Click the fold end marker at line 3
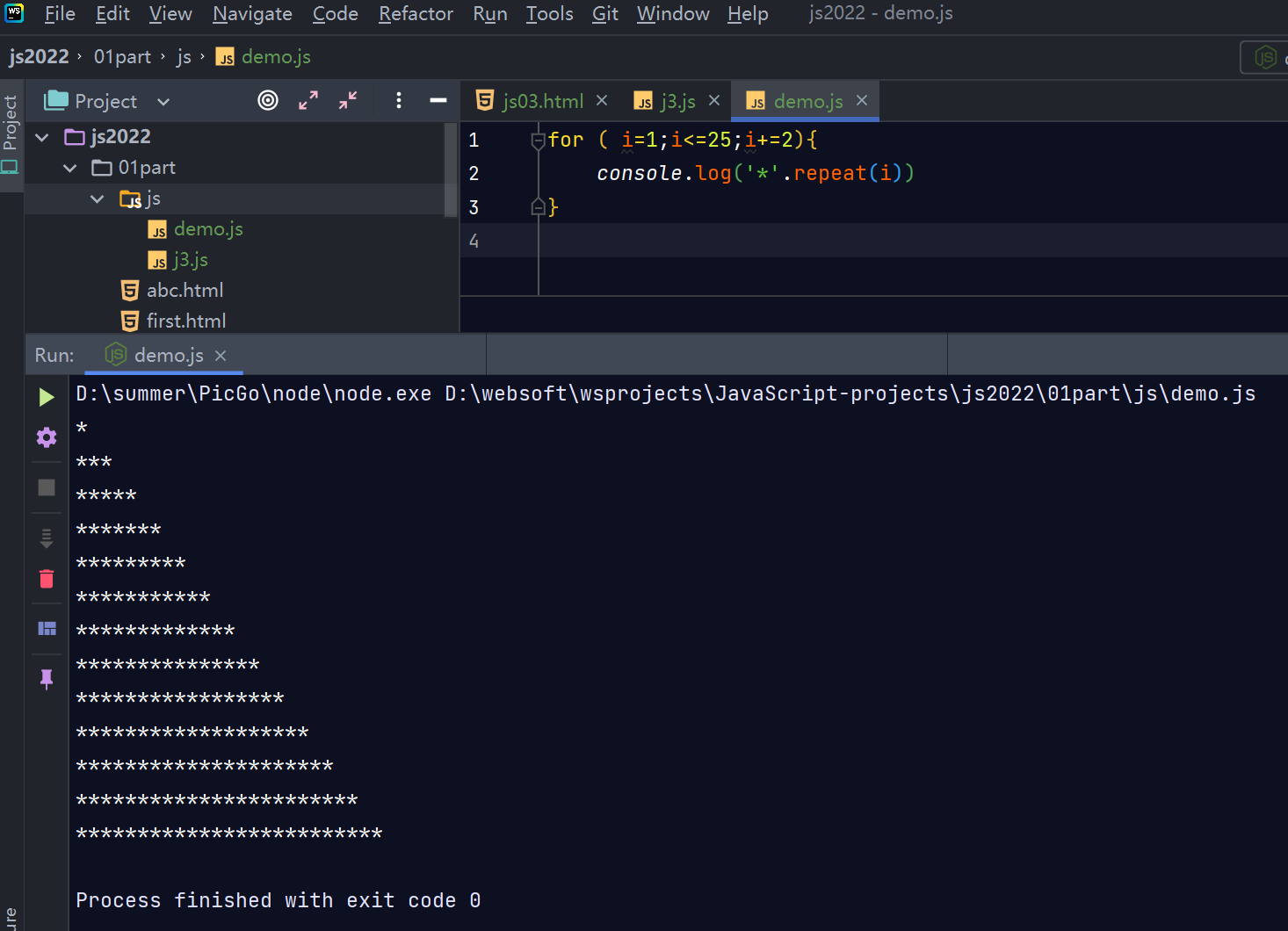This screenshot has height=931, width=1288. point(538,207)
